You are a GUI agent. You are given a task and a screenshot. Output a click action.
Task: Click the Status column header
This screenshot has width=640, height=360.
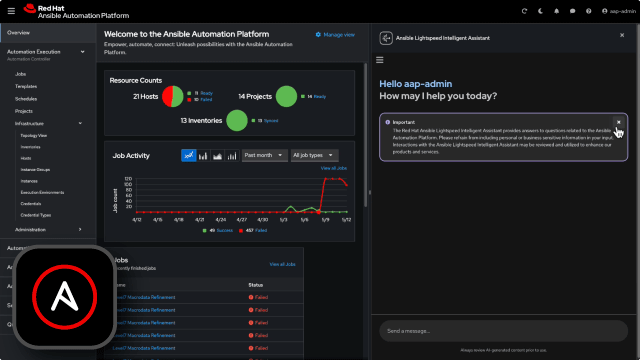tap(256, 285)
